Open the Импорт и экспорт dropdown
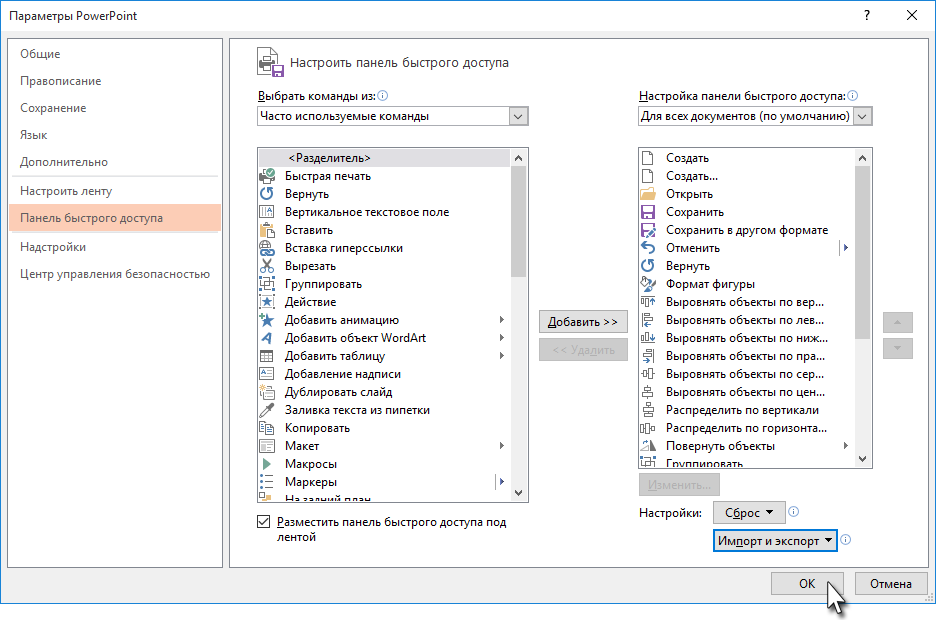Viewport: 936px width, 620px height. pos(775,541)
